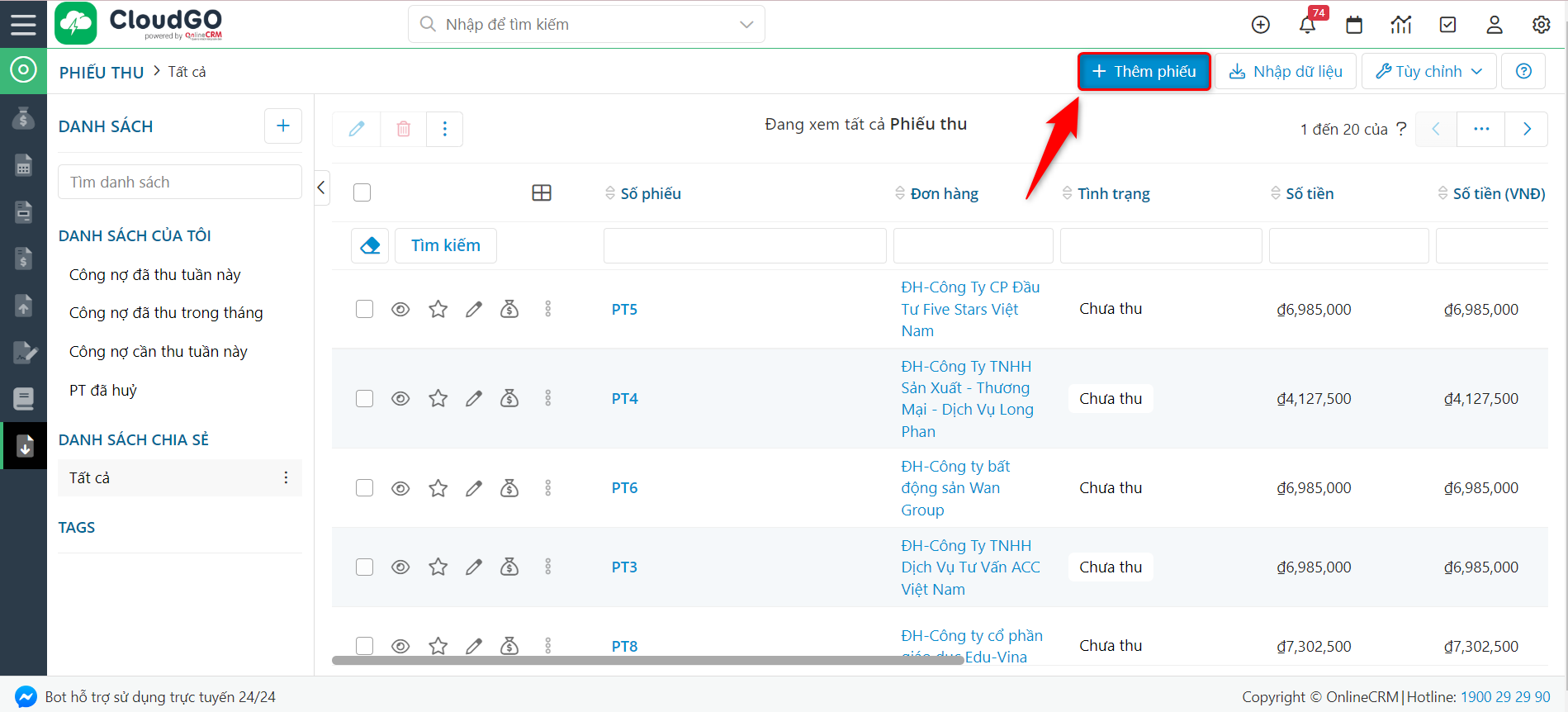Click the money bag icon for PT4

point(509,398)
